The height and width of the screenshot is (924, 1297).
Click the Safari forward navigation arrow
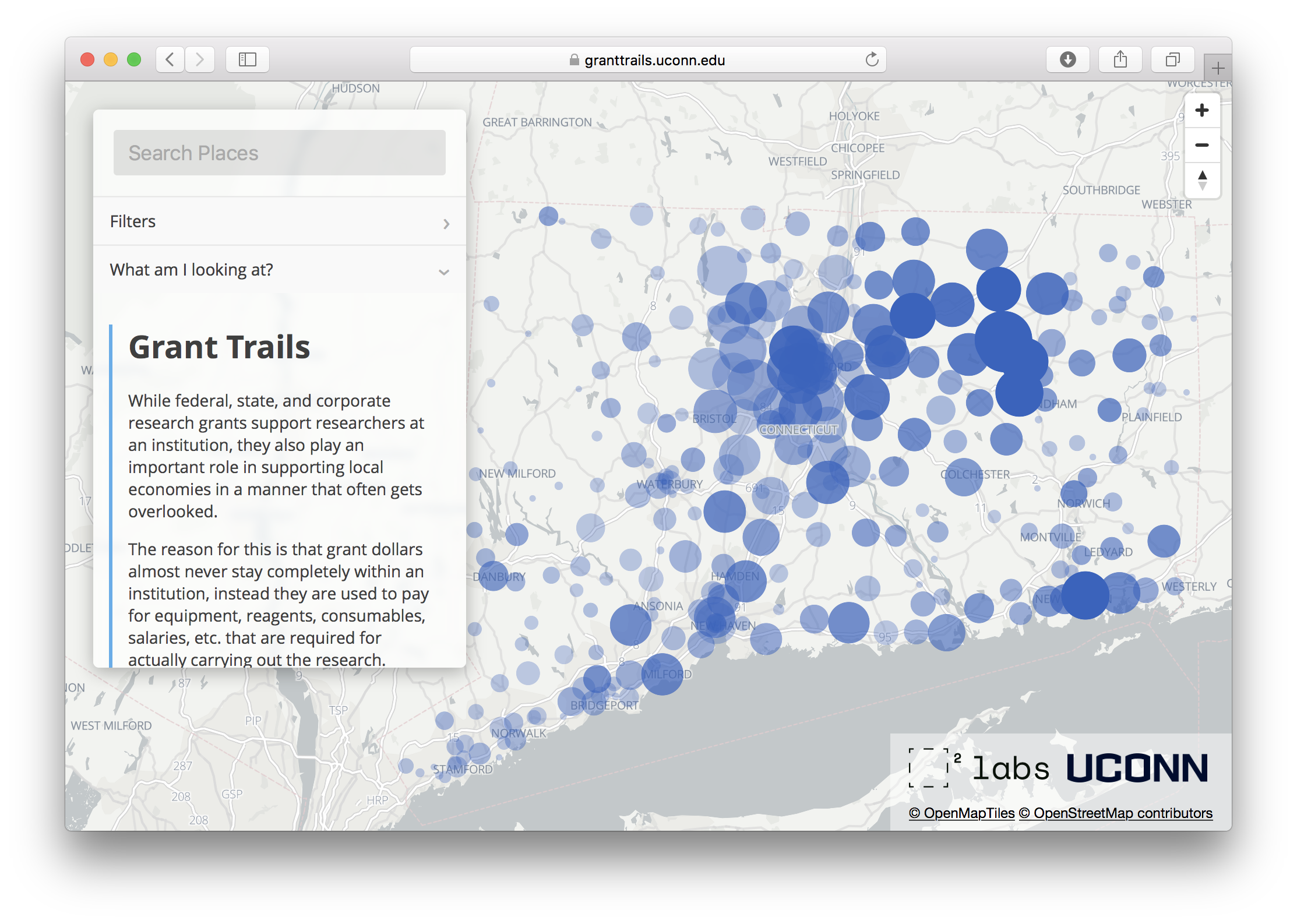pyautogui.click(x=200, y=59)
